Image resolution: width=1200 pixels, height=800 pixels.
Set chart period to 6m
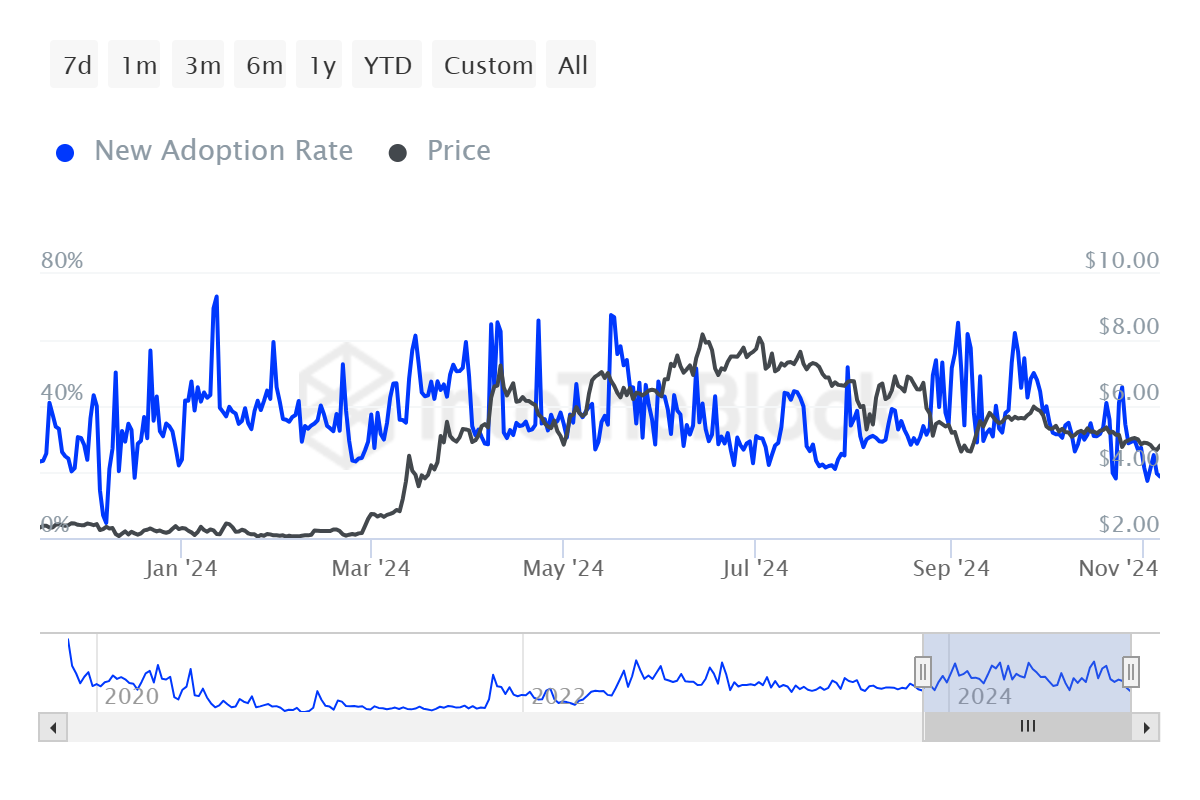pyautogui.click(x=264, y=66)
